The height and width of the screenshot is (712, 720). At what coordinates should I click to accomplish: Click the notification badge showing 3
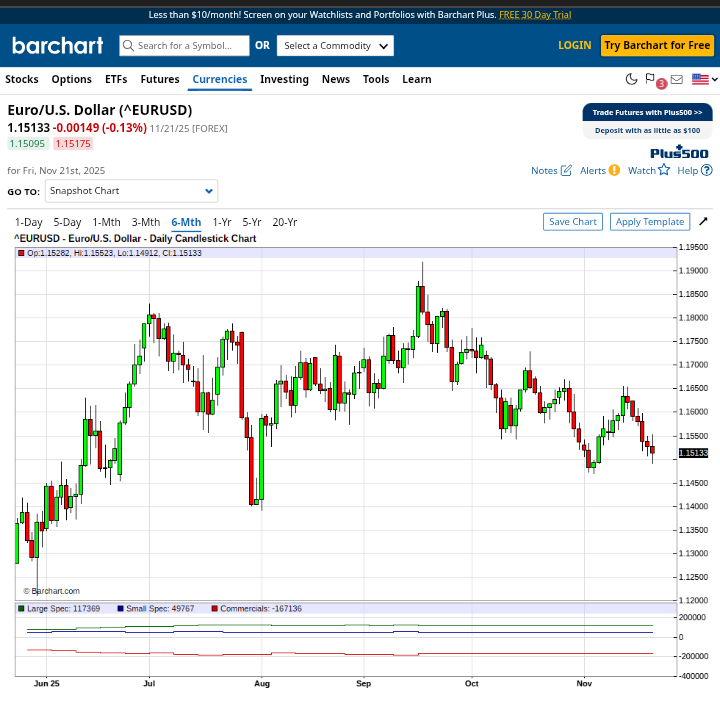661,84
